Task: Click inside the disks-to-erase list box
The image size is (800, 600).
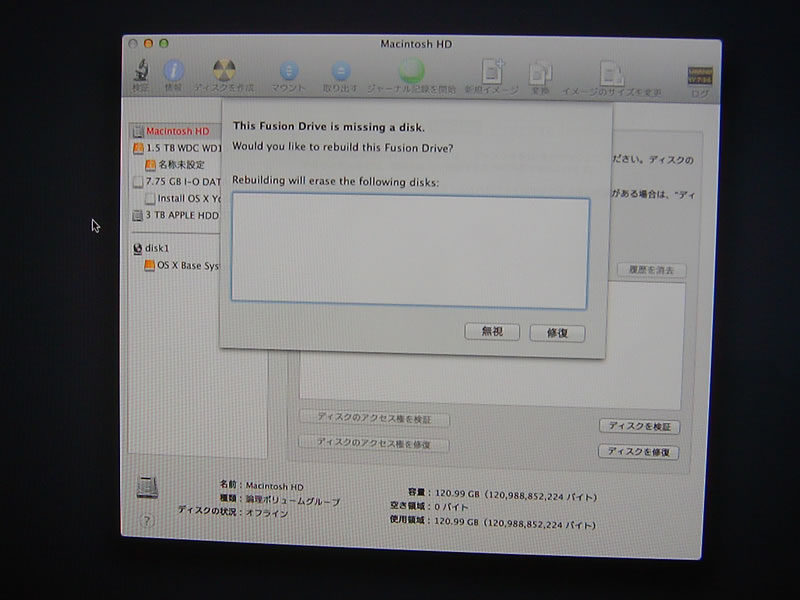Action: tap(410, 251)
